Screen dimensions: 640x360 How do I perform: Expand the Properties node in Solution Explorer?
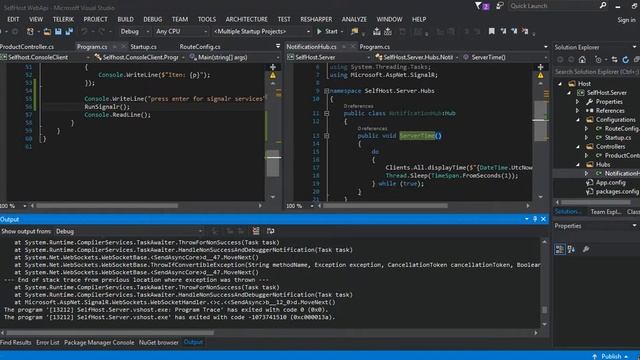(577, 102)
